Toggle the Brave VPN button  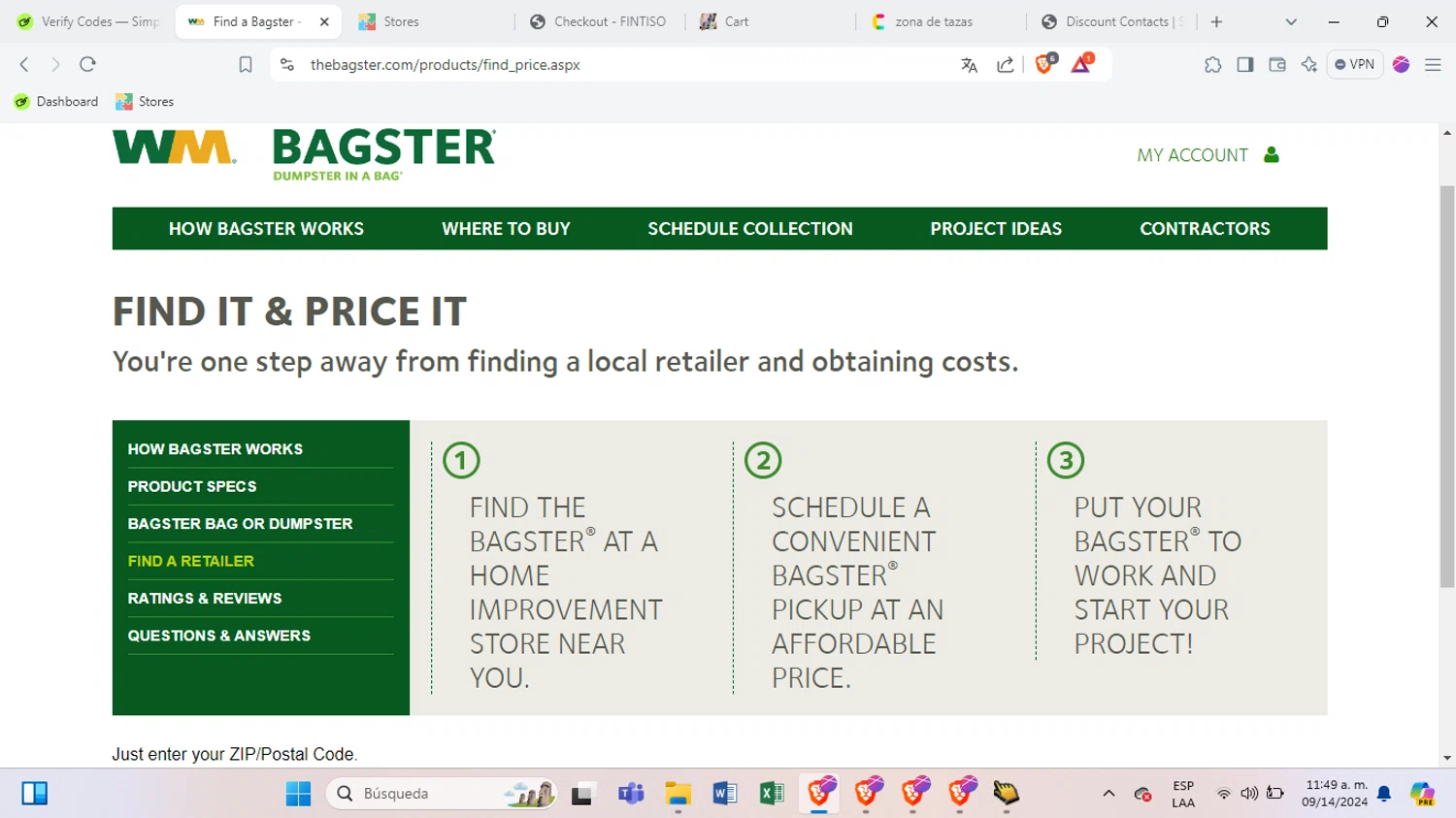click(x=1355, y=64)
